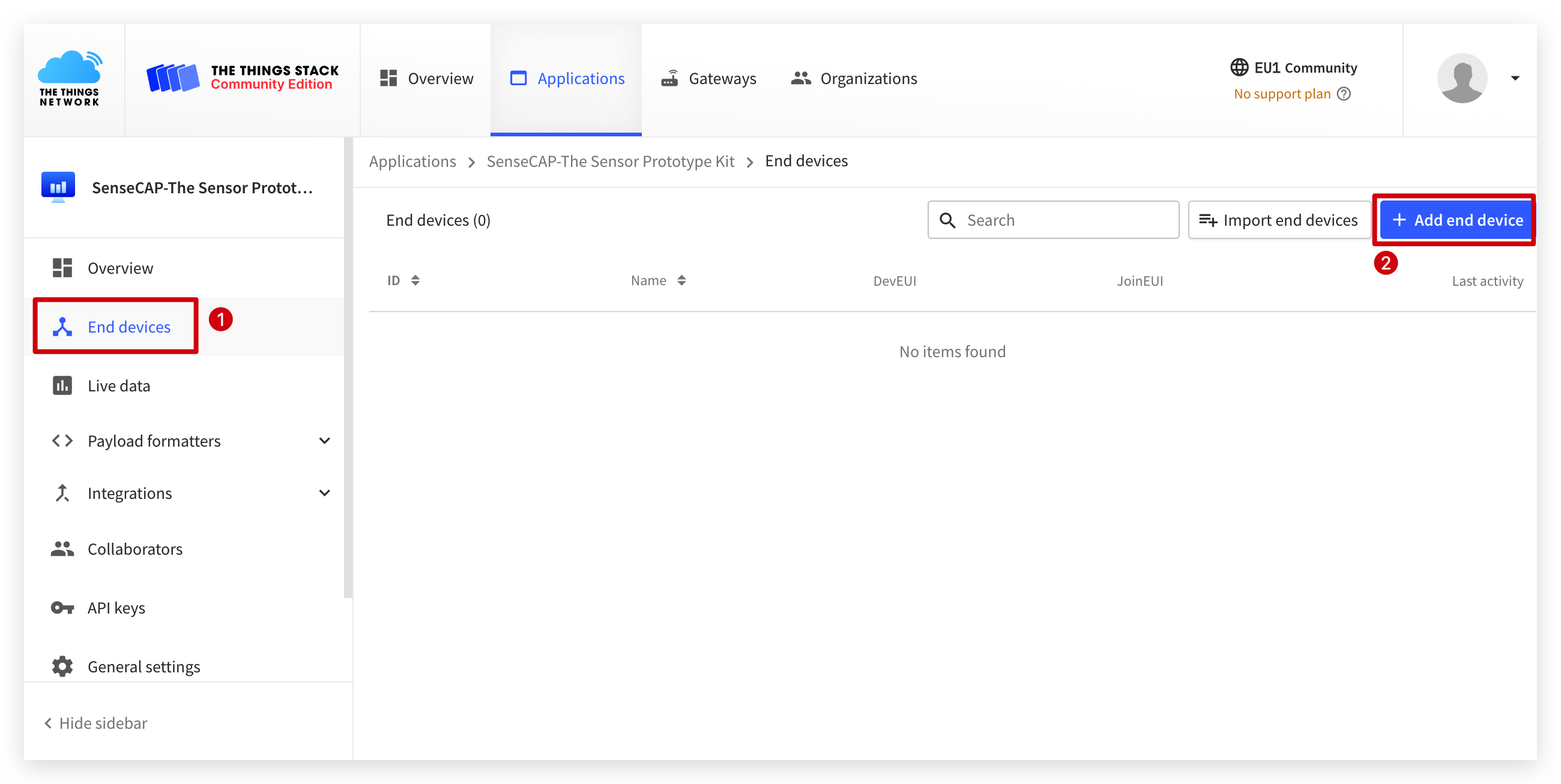Click the Live data chart icon
1561x784 pixels.
(62, 385)
